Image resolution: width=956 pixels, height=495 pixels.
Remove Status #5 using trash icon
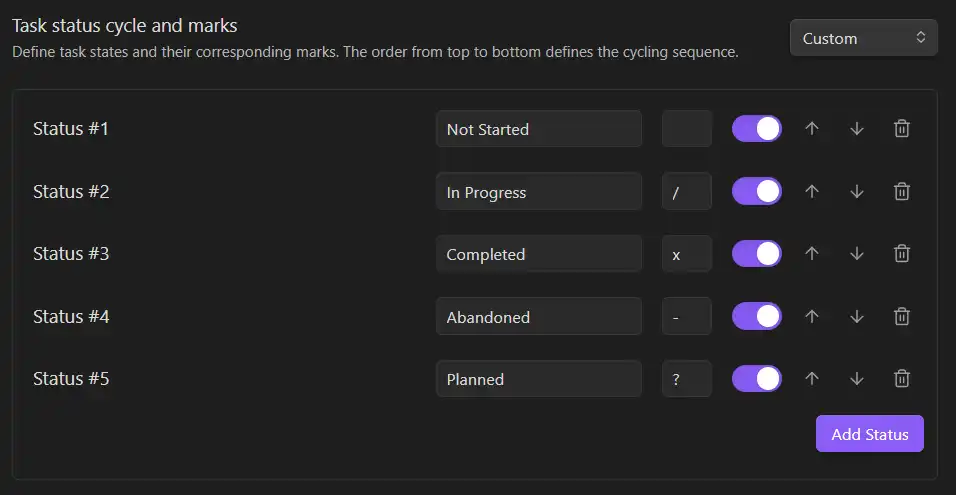pyautogui.click(x=901, y=379)
